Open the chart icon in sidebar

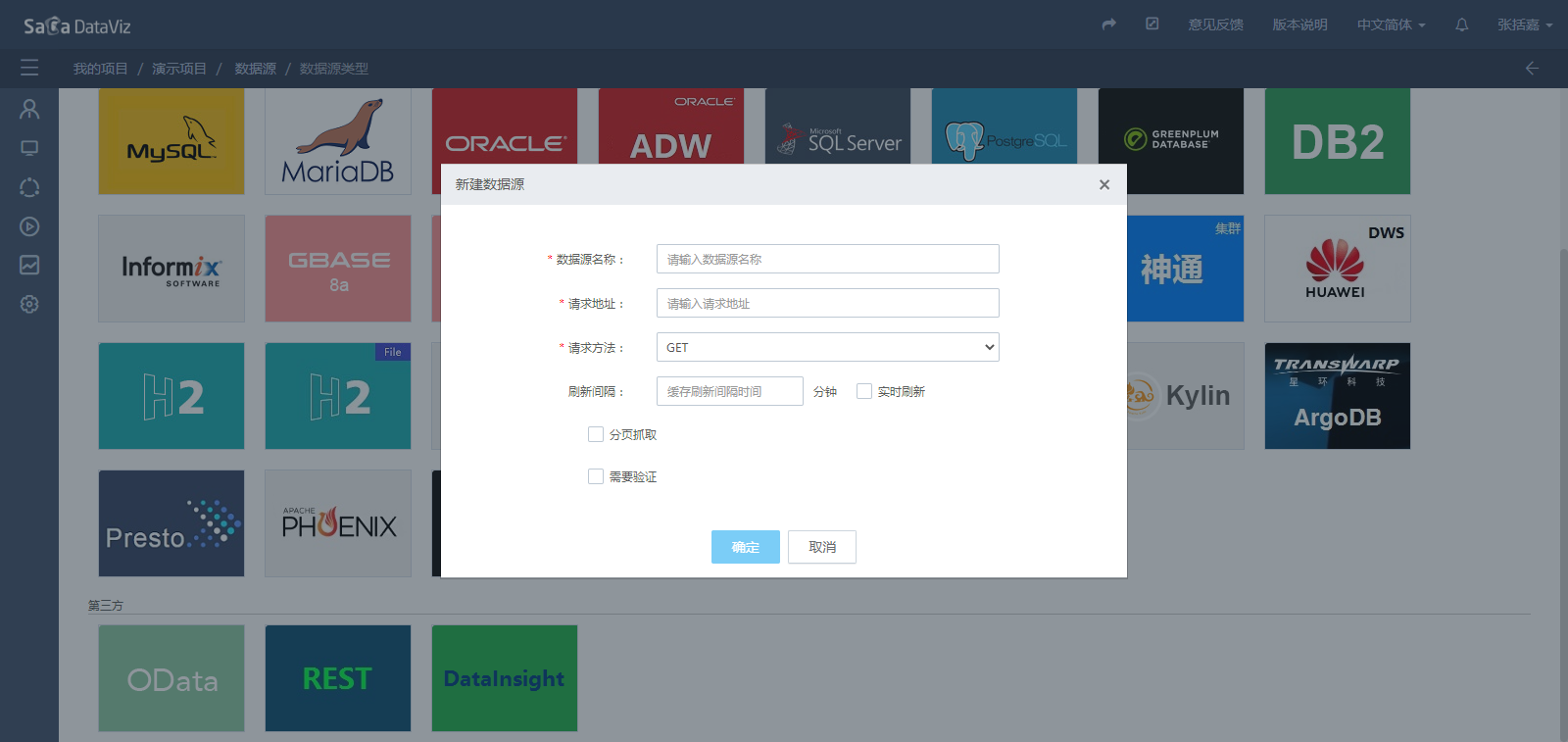point(29,265)
